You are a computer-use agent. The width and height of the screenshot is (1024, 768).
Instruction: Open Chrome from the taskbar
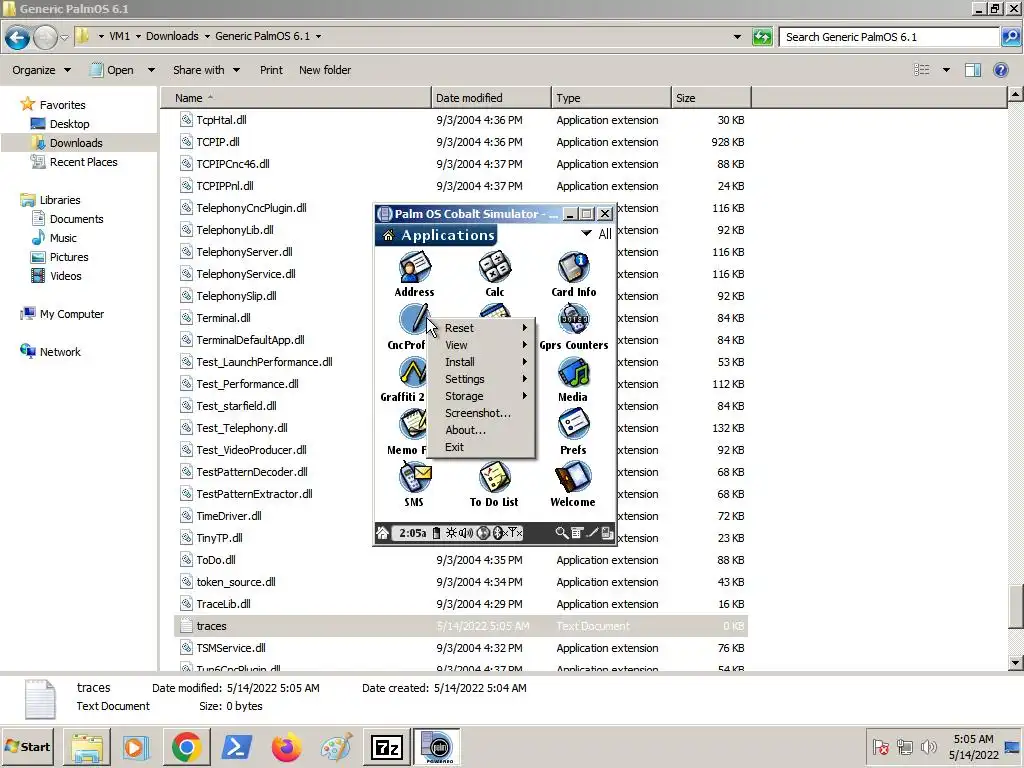click(186, 747)
